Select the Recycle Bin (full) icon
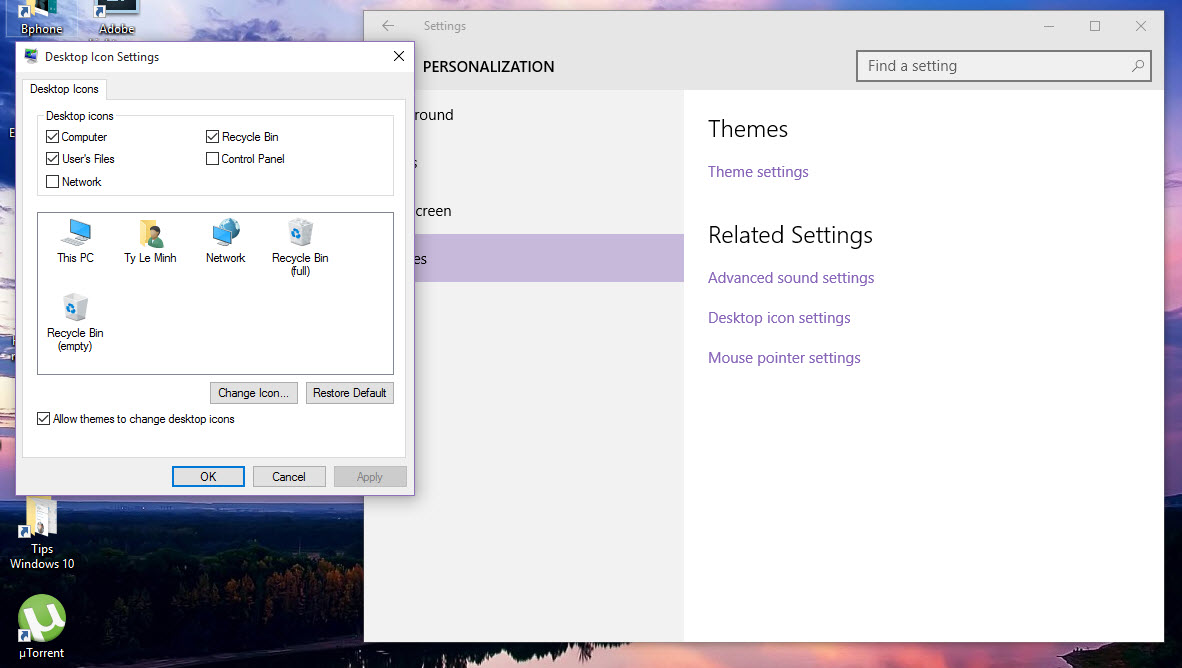Viewport: 1182px width, 668px height. [299, 240]
